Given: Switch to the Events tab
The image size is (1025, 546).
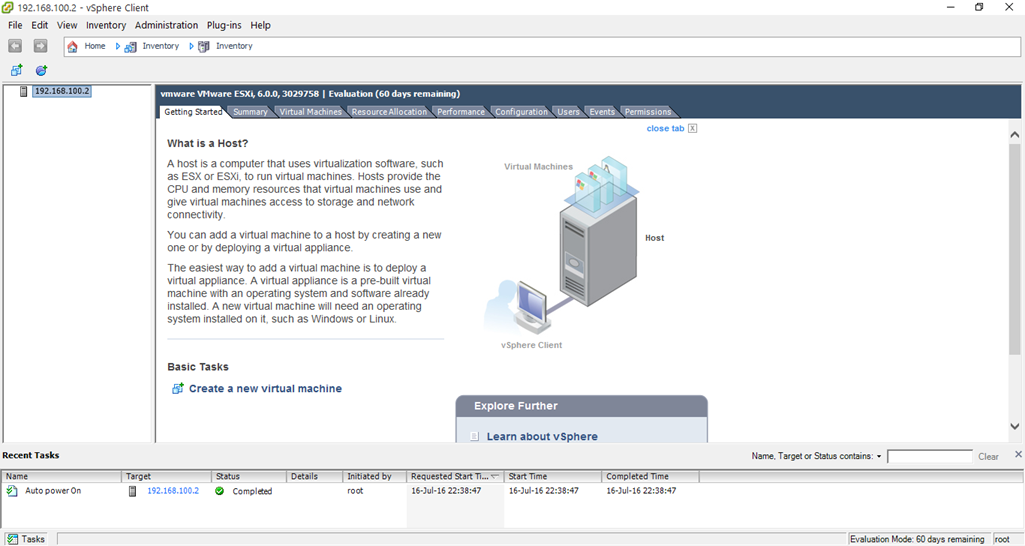Looking at the screenshot, I should pos(601,112).
